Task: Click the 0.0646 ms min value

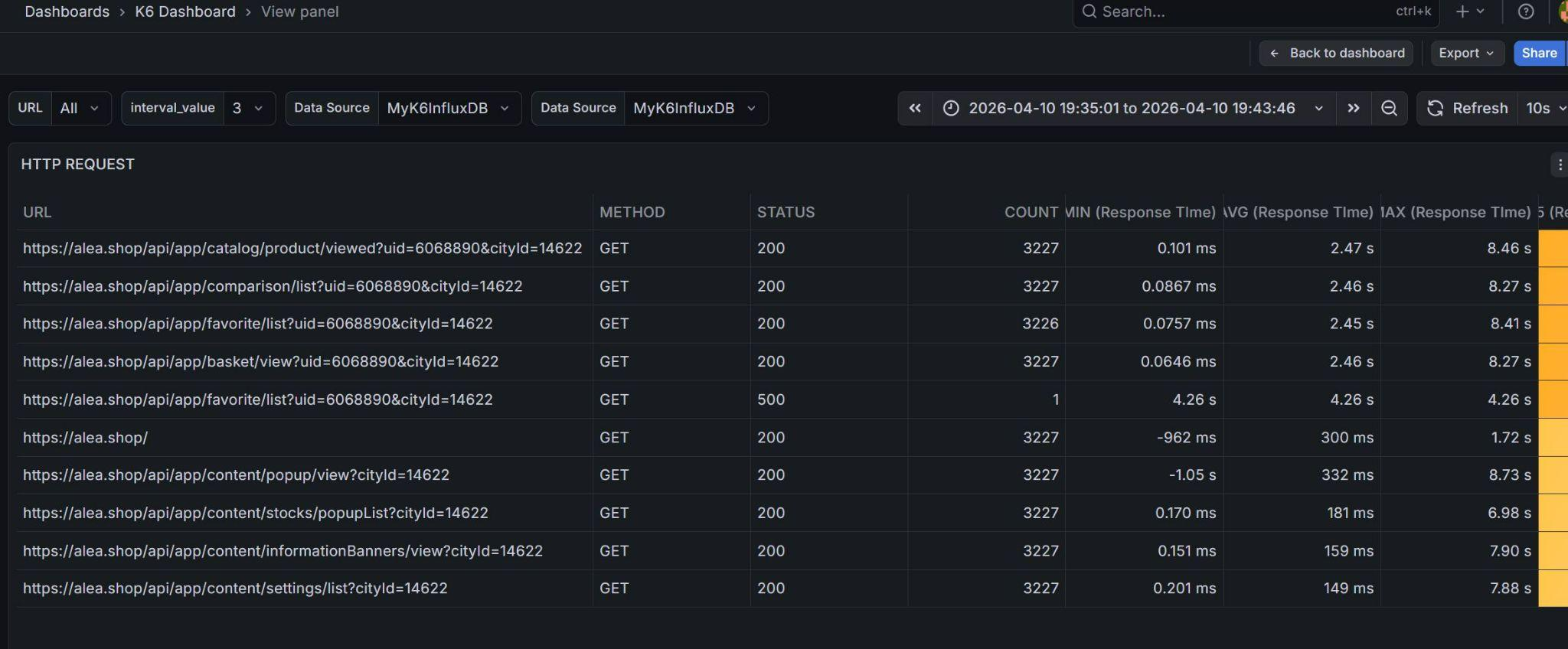Action: (1178, 361)
